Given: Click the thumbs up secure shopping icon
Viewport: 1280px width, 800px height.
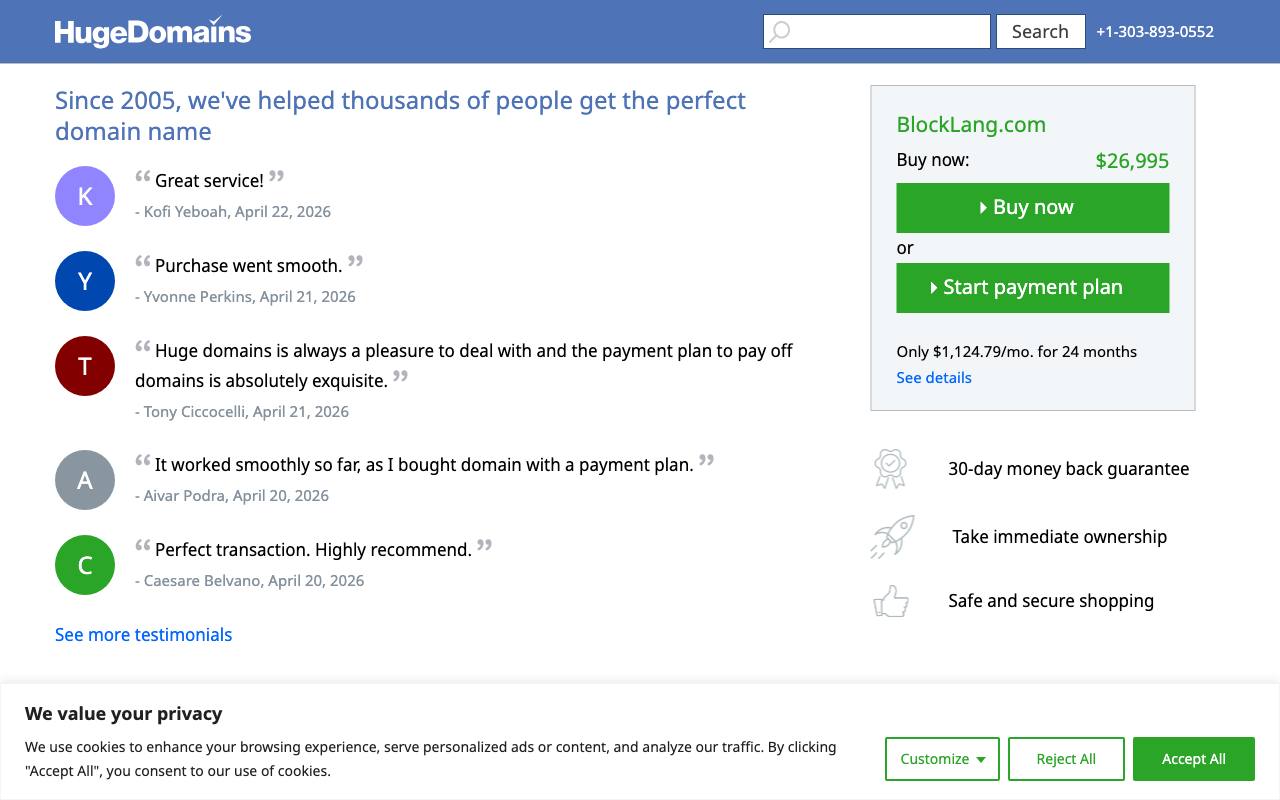Looking at the screenshot, I should (891, 601).
